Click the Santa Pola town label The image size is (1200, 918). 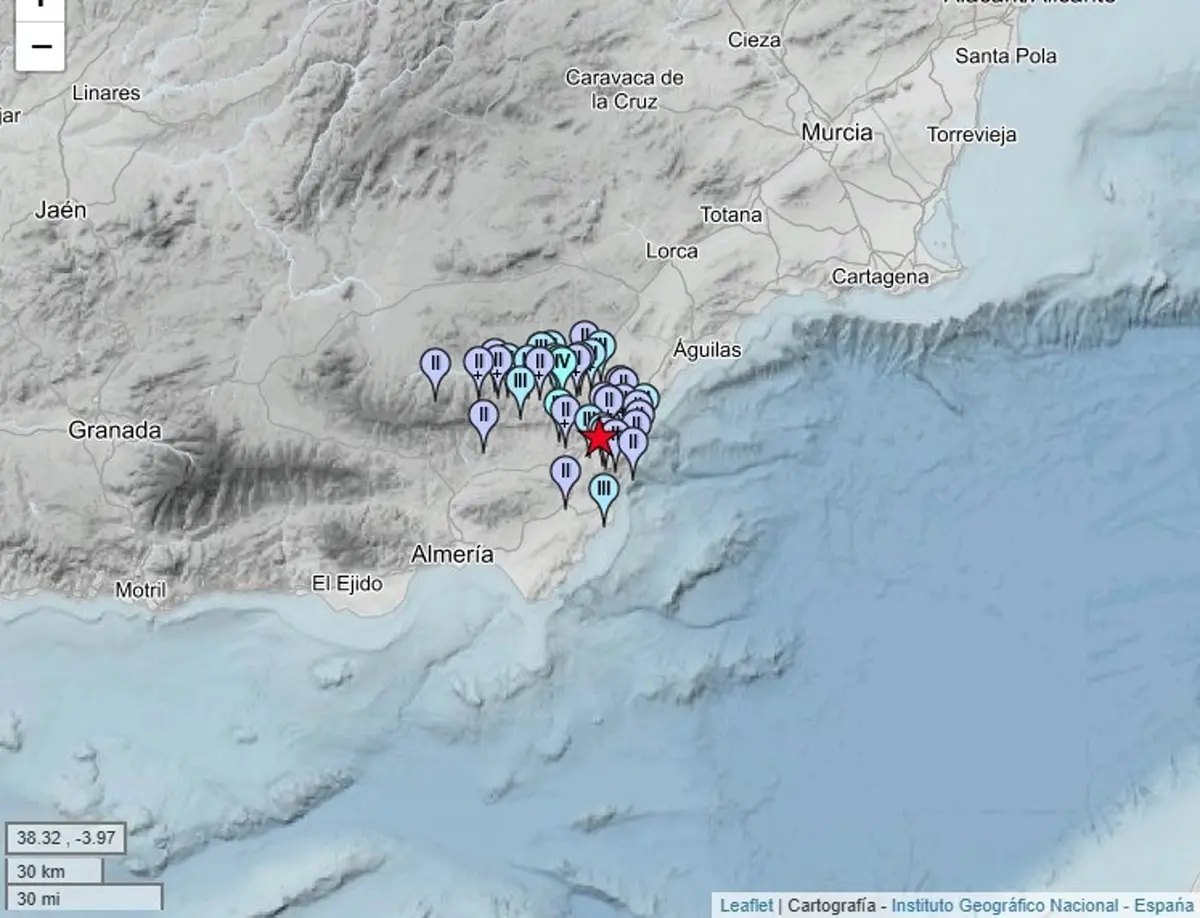[x=1005, y=56]
